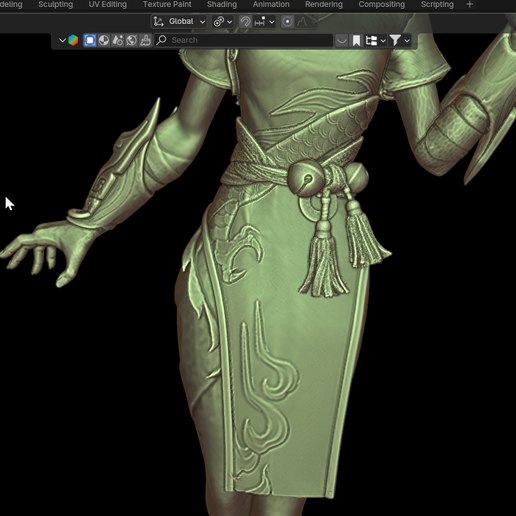Expand the display mode hierarchy dropdown

click(x=375, y=41)
